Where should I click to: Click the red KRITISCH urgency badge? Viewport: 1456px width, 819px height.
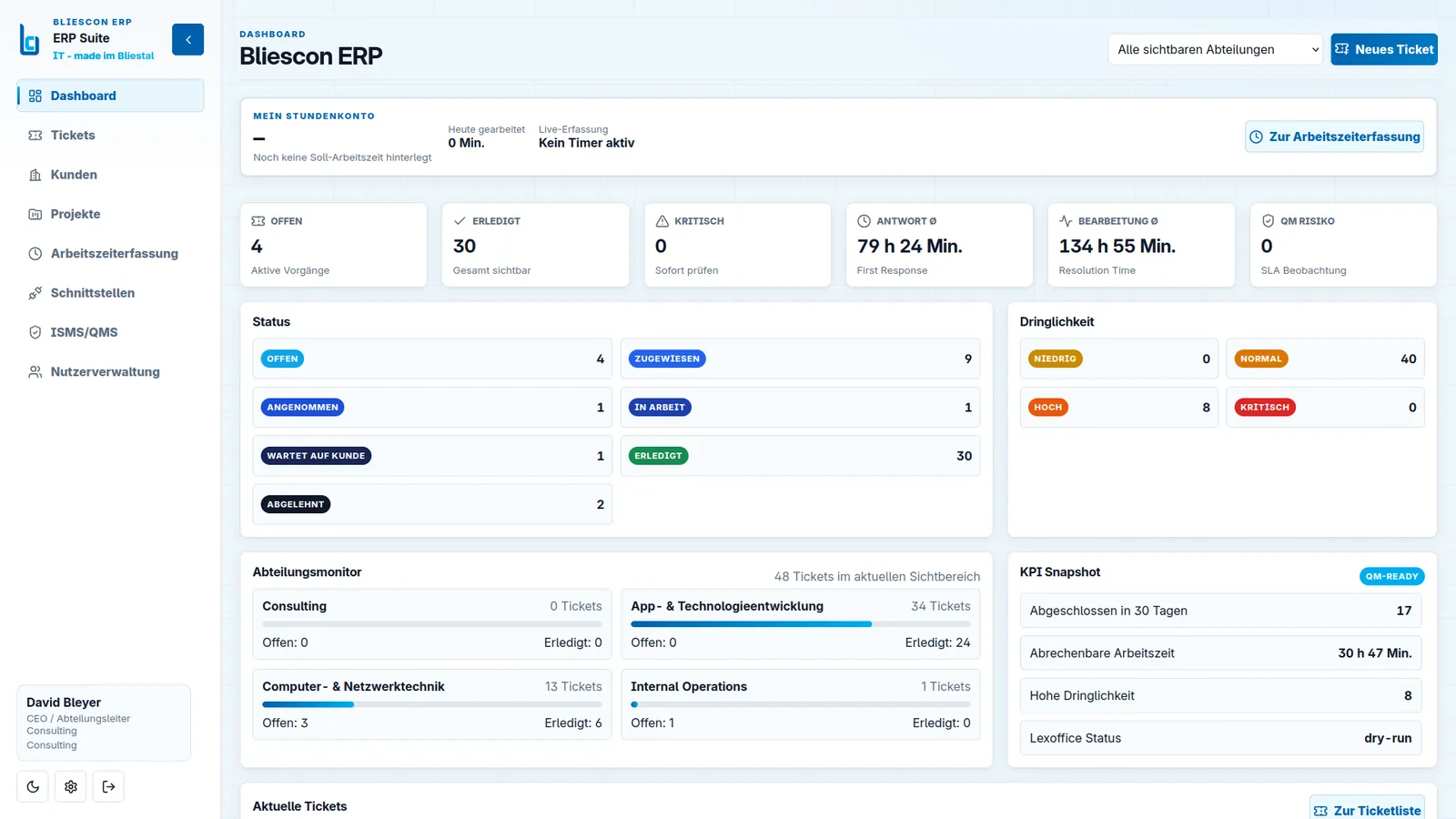tap(1264, 408)
